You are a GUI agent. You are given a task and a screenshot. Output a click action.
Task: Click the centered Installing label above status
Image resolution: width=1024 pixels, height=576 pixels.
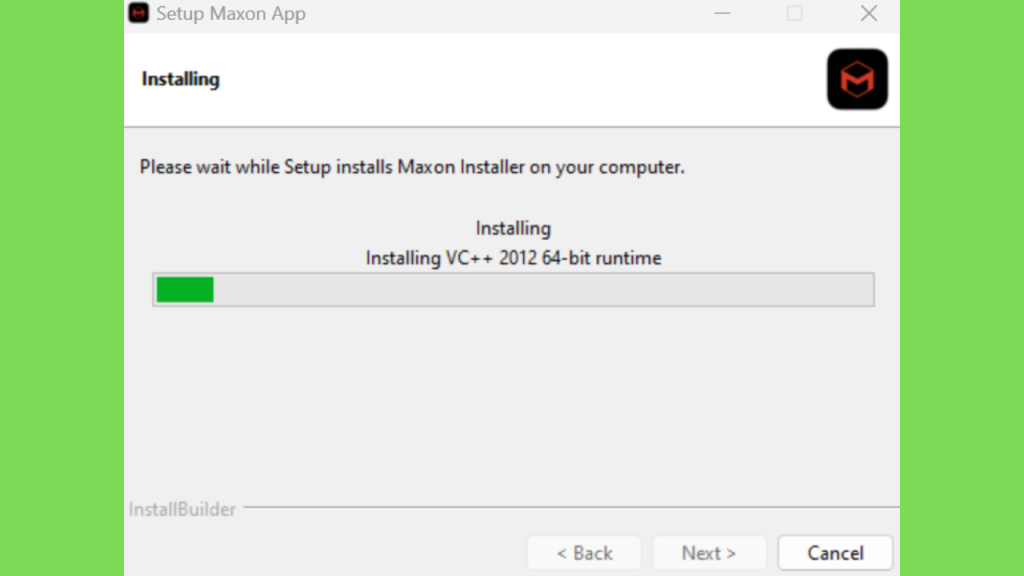coord(513,229)
